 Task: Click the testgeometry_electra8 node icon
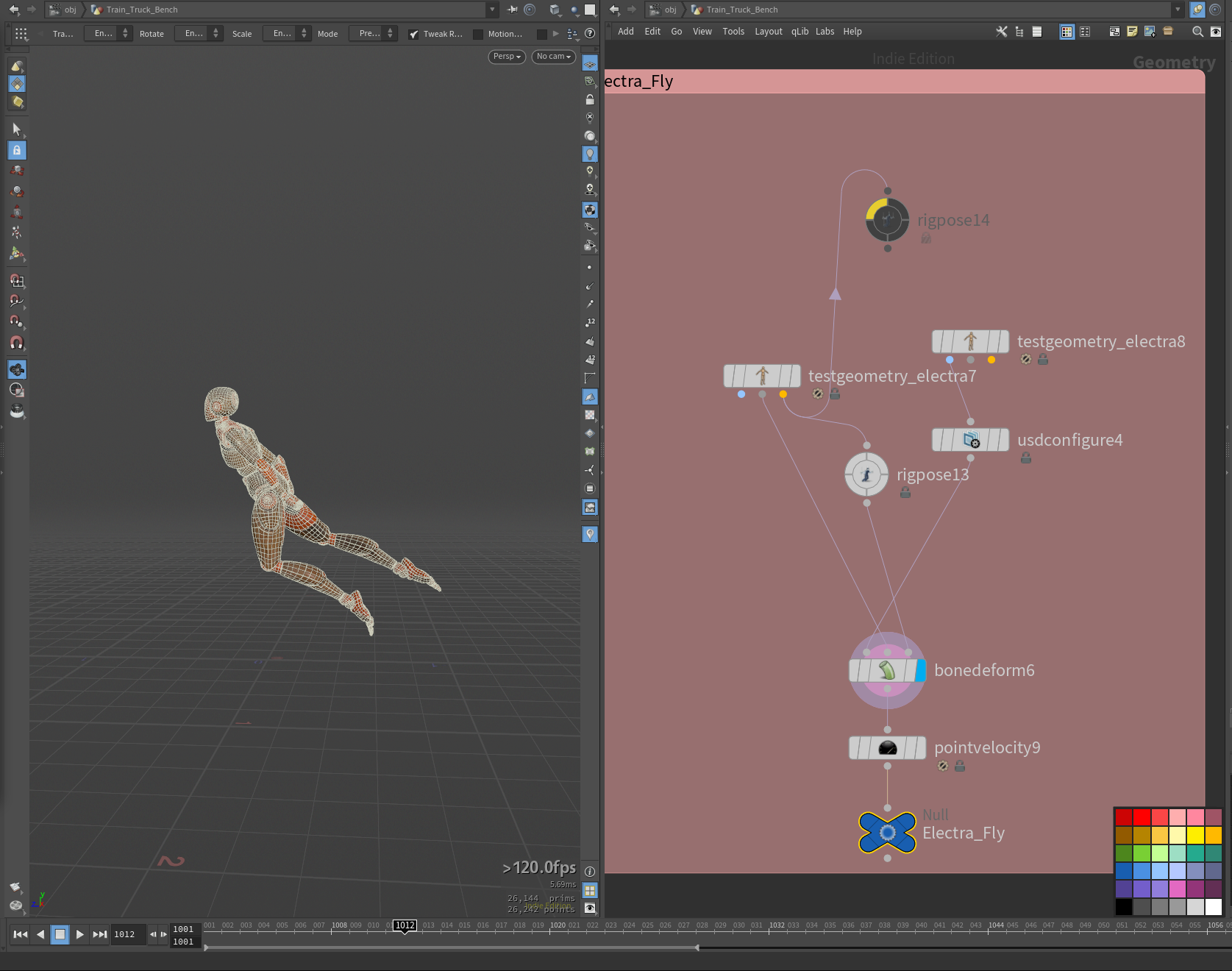970,341
